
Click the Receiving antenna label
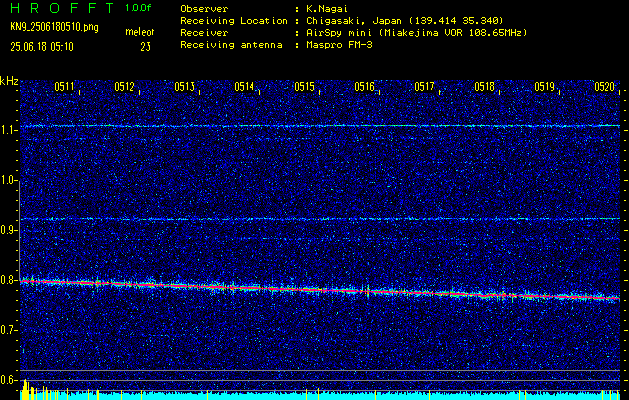[x=231, y=45]
